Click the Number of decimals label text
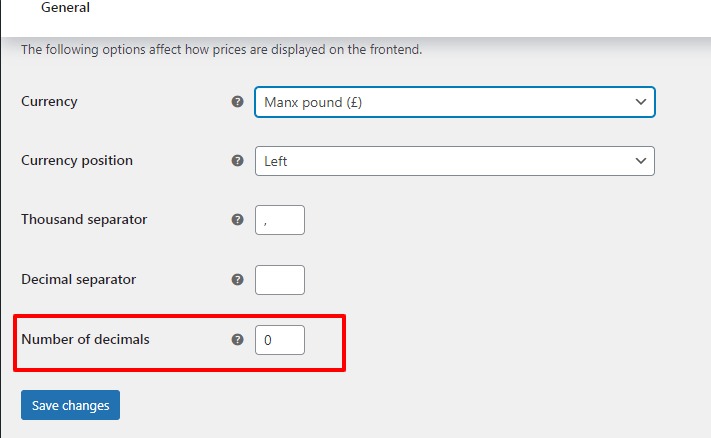 point(85,340)
